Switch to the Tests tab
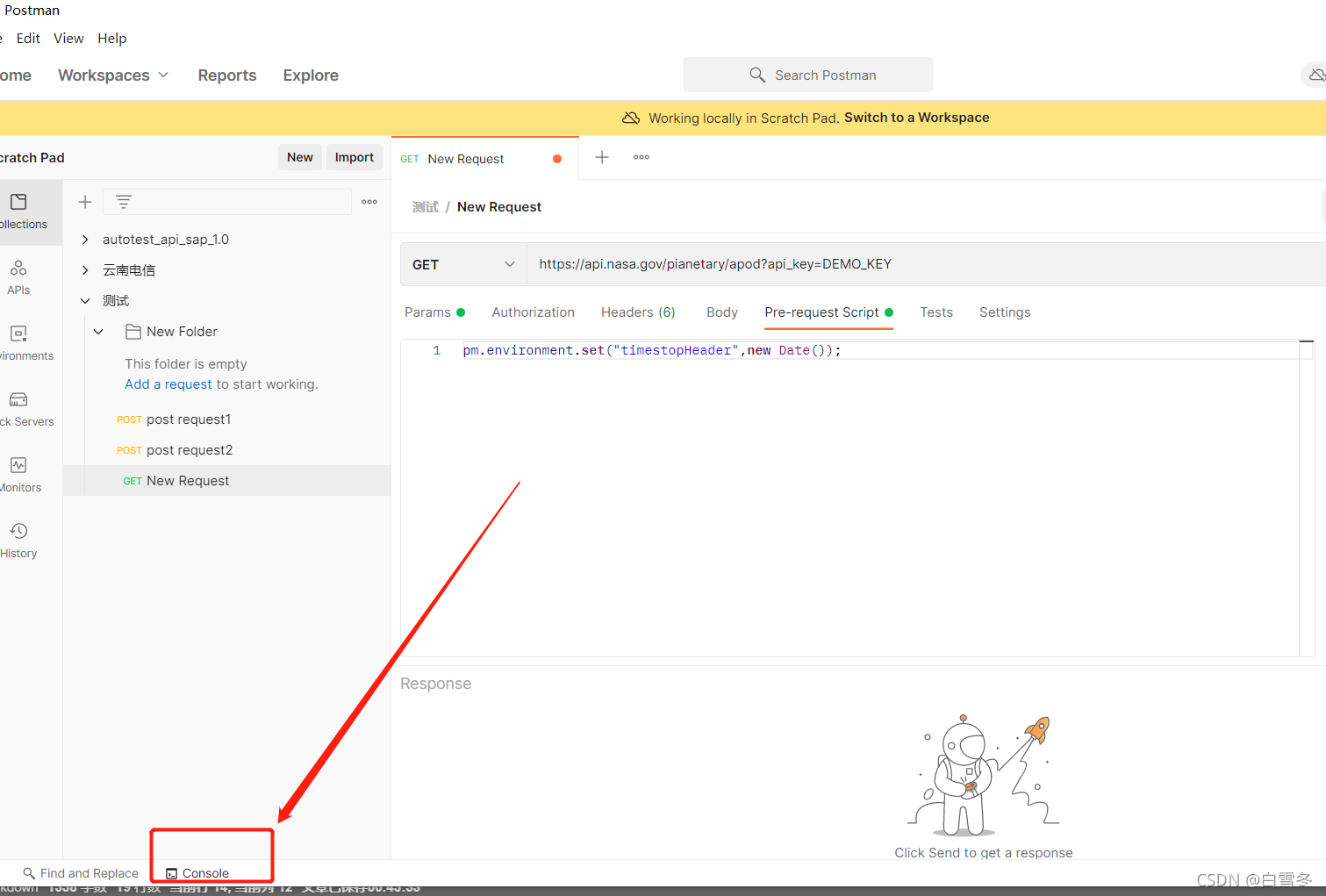This screenshot has width=1326, height=896. pos(936,312)
